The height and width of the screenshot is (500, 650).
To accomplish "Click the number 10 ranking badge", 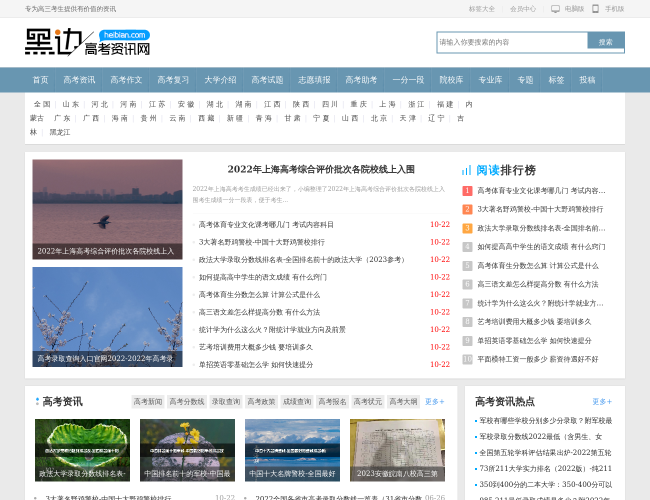I will (467, 359).
